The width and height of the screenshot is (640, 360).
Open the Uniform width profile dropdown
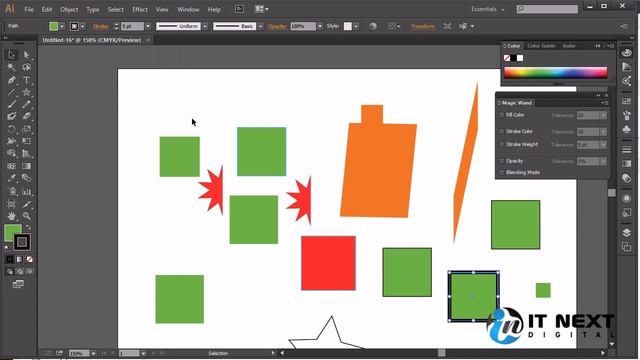(x=205, y=26)
